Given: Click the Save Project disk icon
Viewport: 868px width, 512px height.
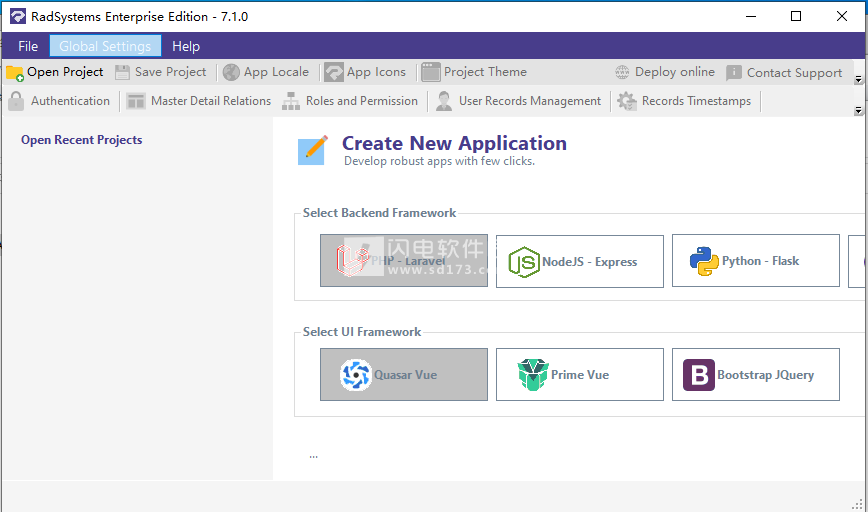Looking at the screenshot, I should pos(122,73).
